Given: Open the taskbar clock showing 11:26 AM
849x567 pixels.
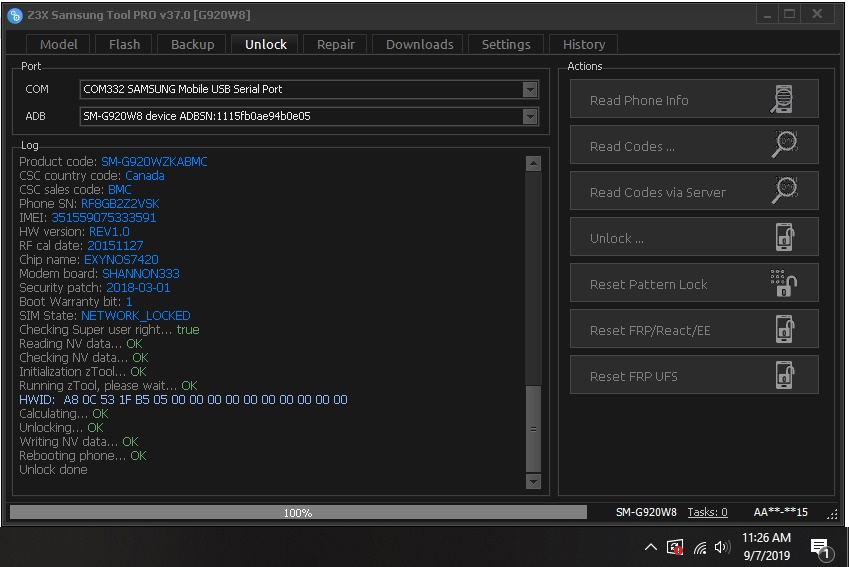Looking at the screenshot, I should coord(766,546).
